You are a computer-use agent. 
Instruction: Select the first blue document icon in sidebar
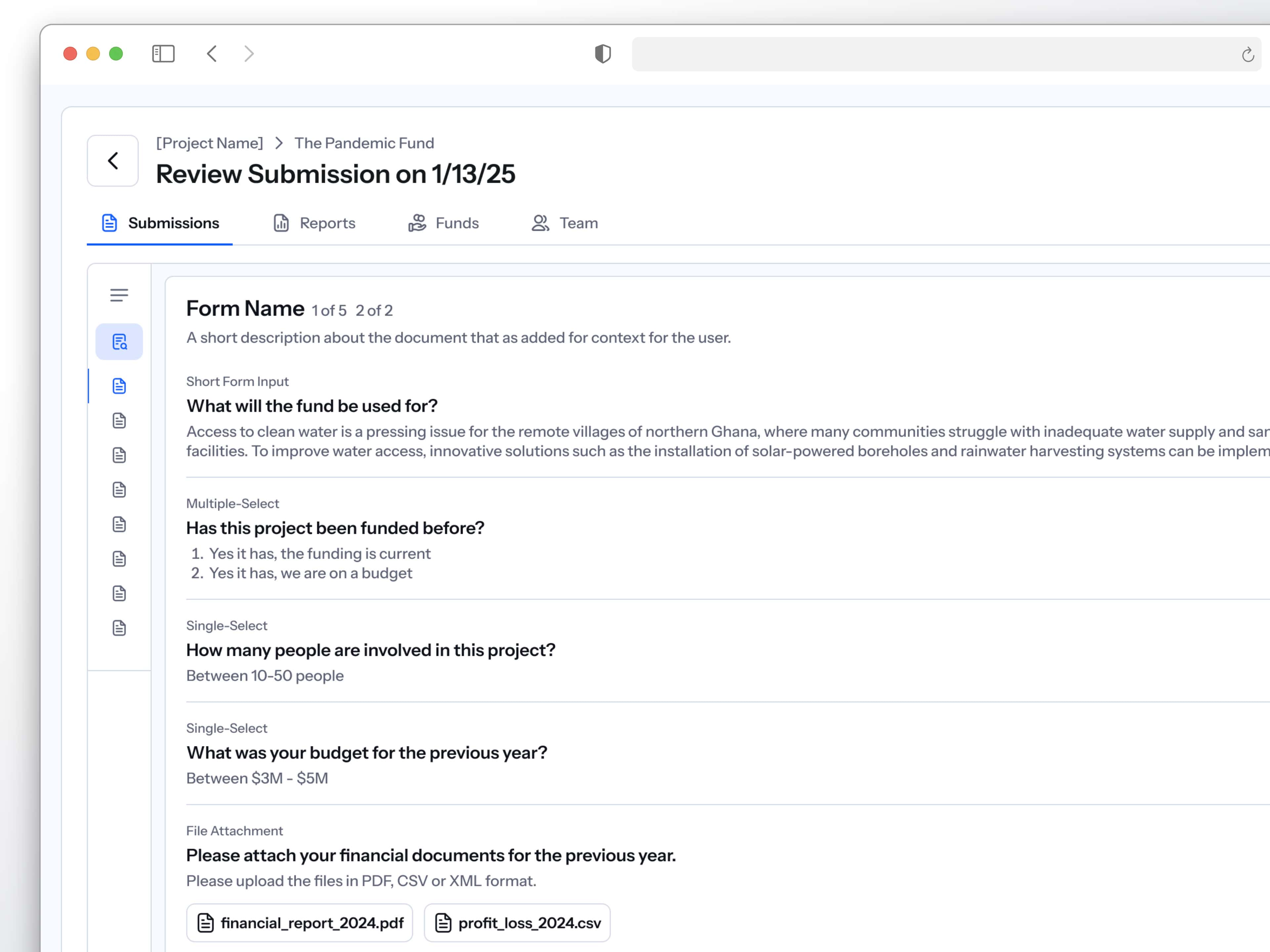click(119, 386)
